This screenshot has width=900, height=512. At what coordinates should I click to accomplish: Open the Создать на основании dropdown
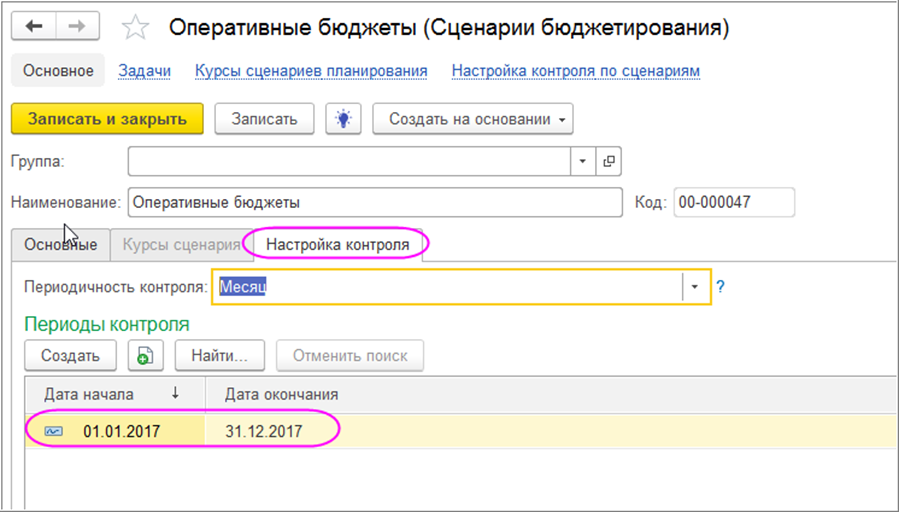pyautogui.click(x=473, y=119)
